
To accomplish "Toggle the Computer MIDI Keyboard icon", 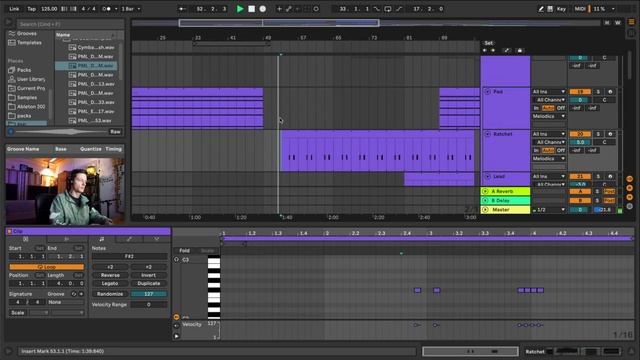I will coord(550,9).
